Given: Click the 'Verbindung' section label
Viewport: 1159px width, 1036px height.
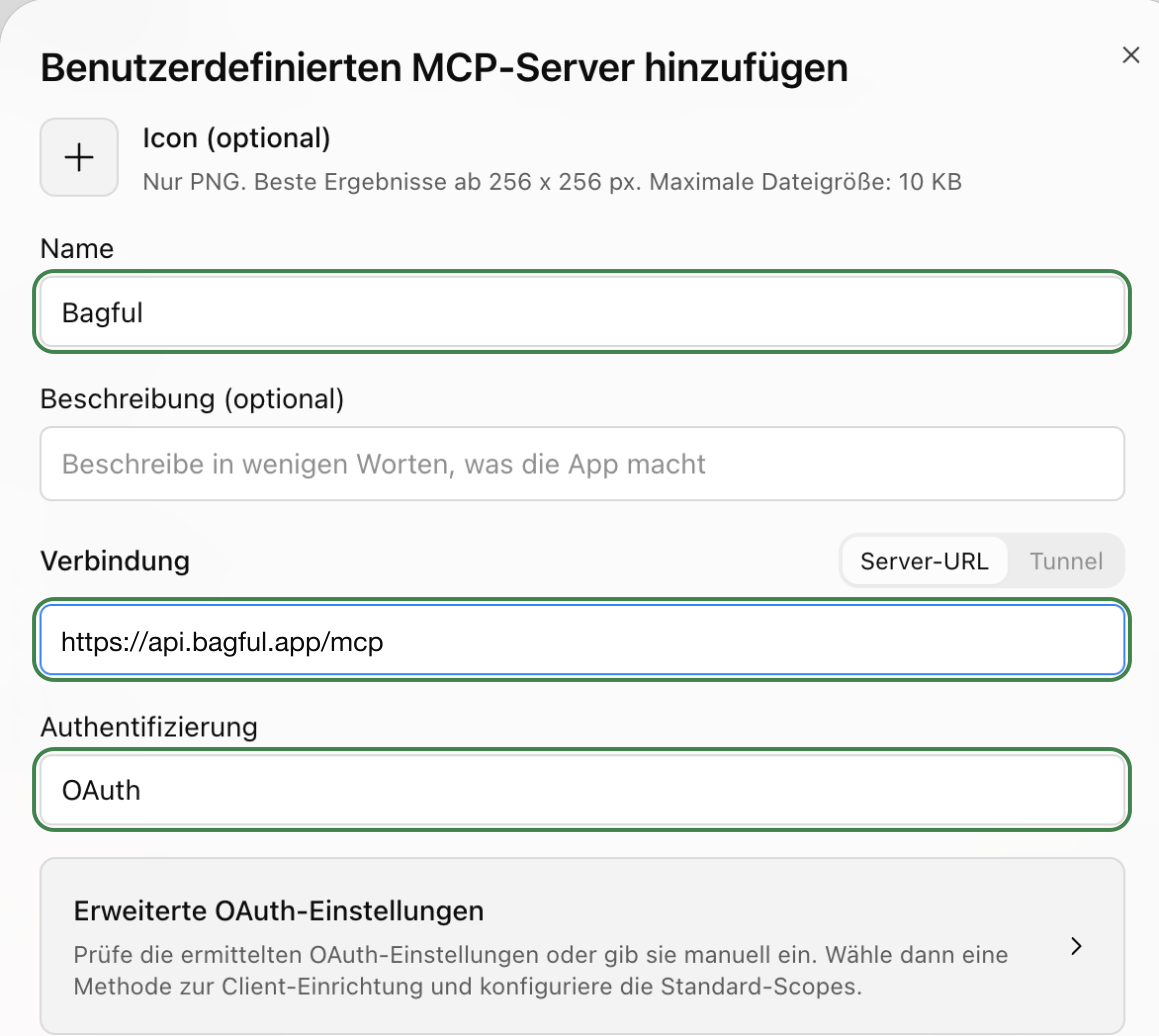Looking at the screenshot, I should (x=115, y=561).
